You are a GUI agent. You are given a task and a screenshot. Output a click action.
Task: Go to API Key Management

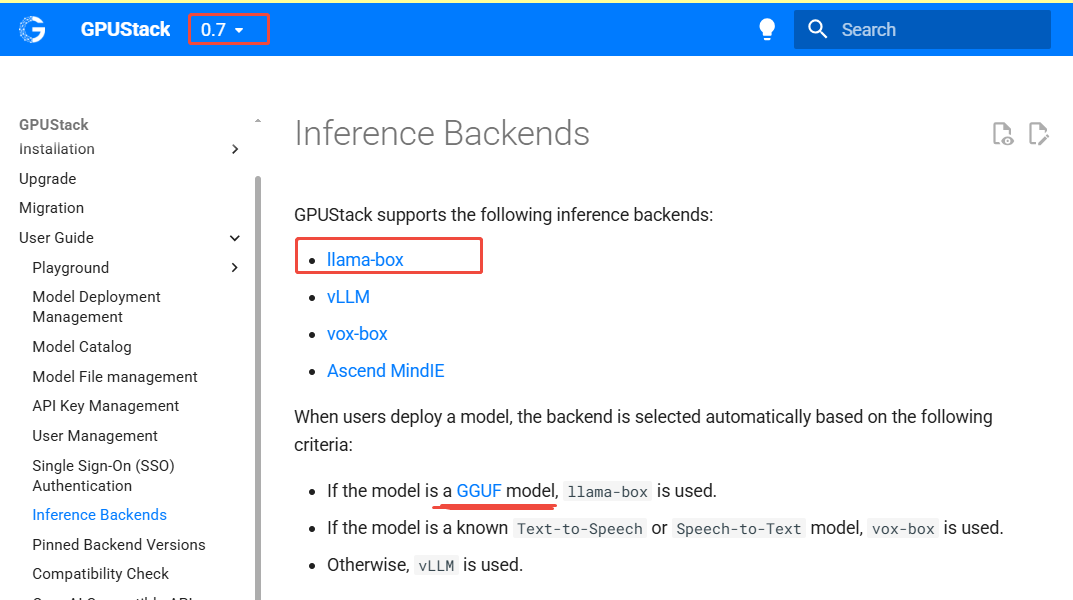tap(106, 406)
